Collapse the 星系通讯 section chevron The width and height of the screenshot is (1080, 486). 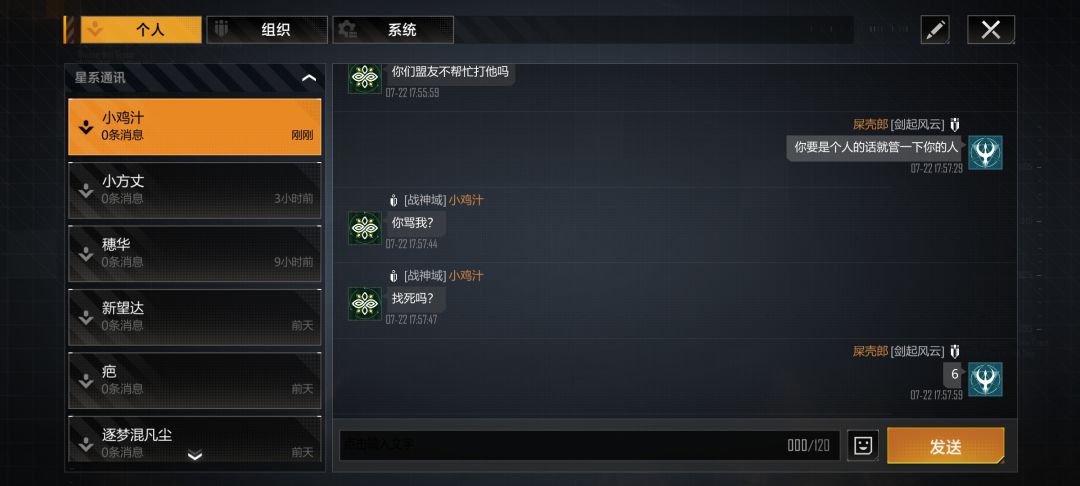coord(309,78)
